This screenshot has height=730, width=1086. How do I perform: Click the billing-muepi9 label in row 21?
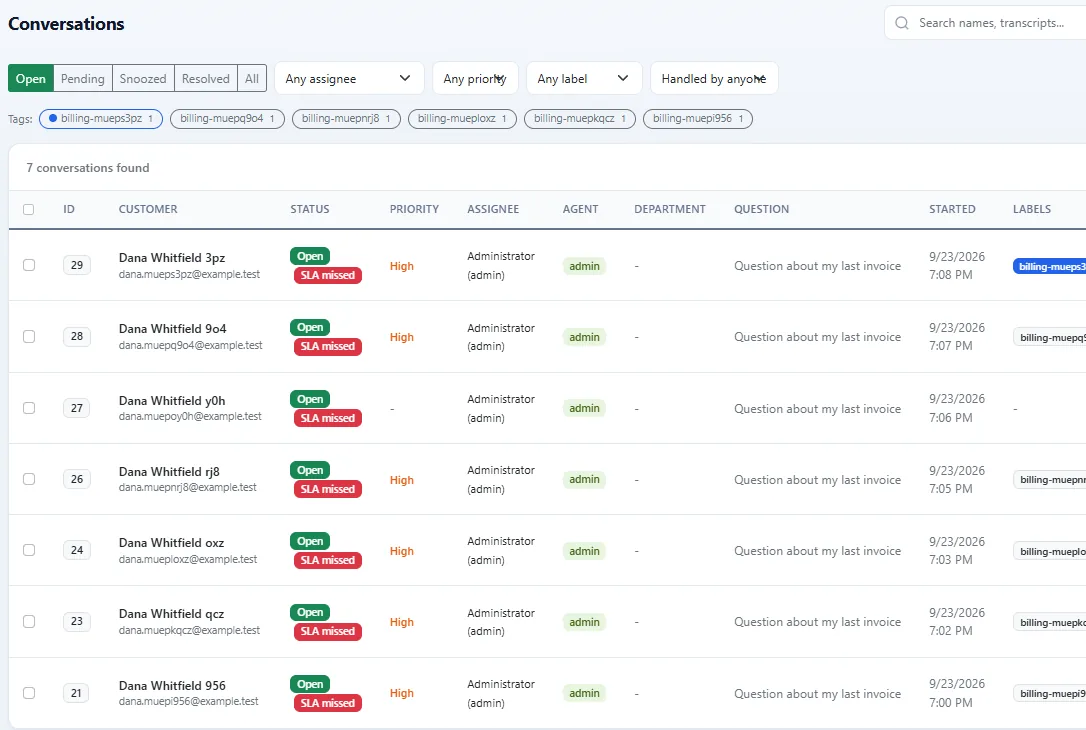[x=1050, y=693]
